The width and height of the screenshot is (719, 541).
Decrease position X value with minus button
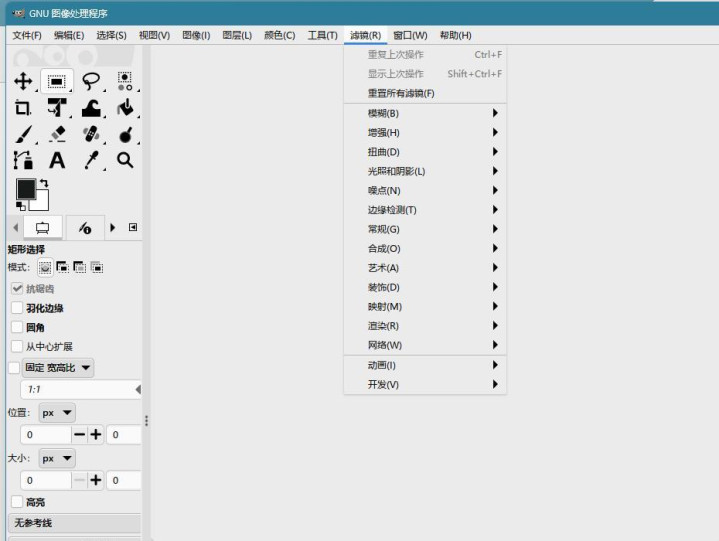pos(79,434)
